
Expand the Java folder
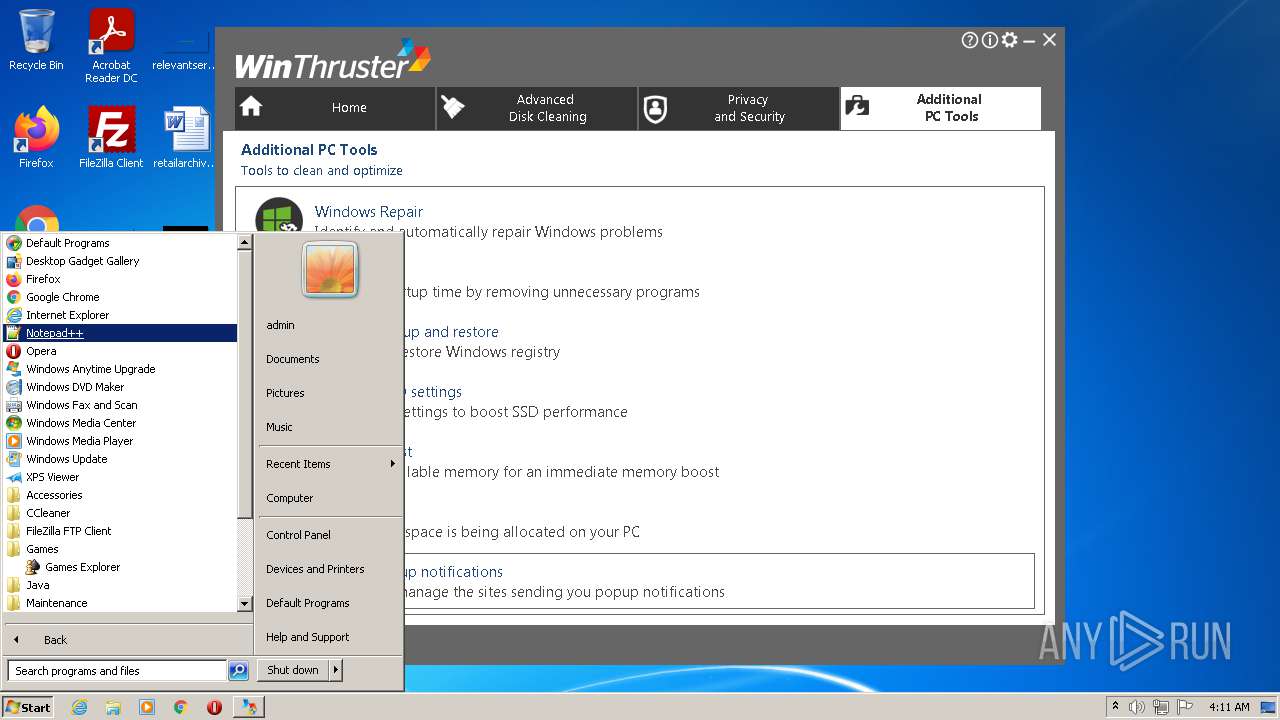(37, 585)
